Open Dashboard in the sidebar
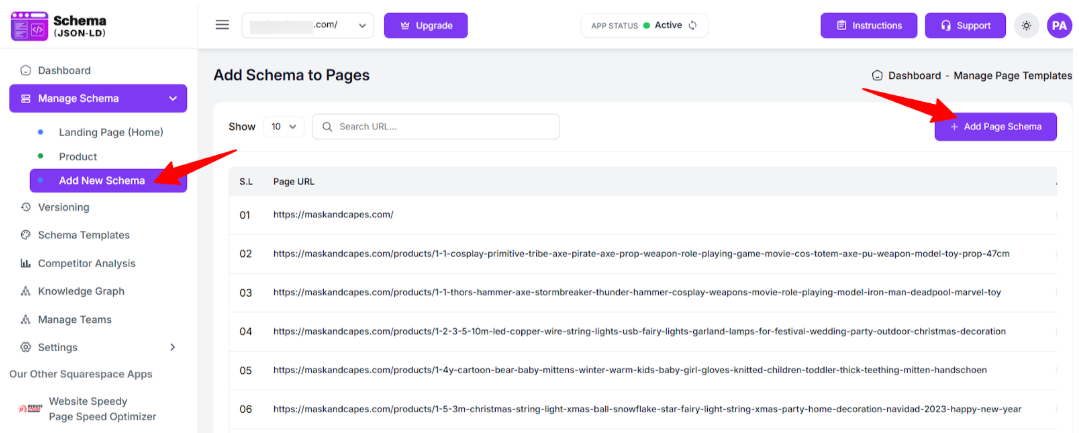The width and height of the screenshot is (1079, 433). coord(64,70)
